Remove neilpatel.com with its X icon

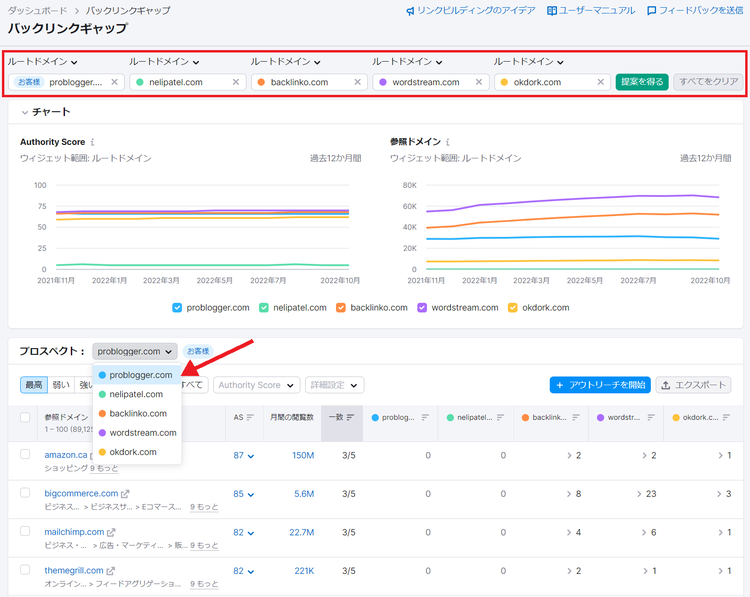[236, 82]
